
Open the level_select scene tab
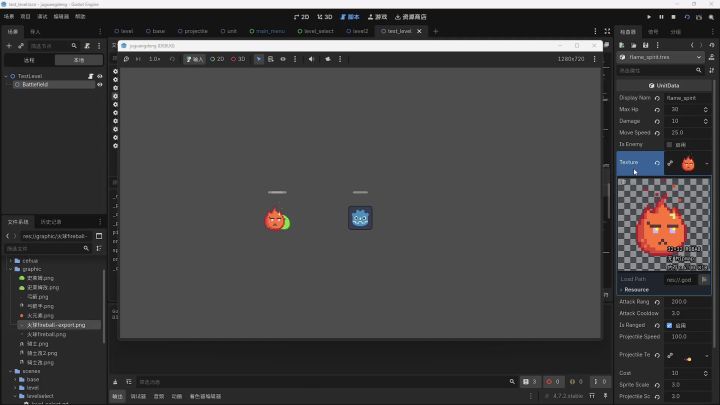coord(315,31)
